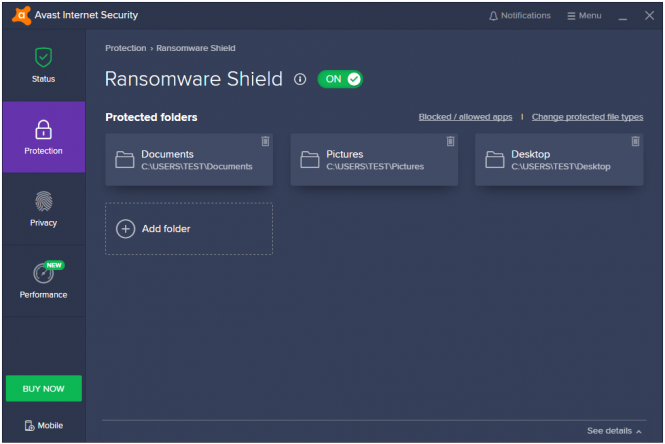Open Blocked / allowed apps link
Viewport: 665px width, 444px height.
(x=465, y=117)
